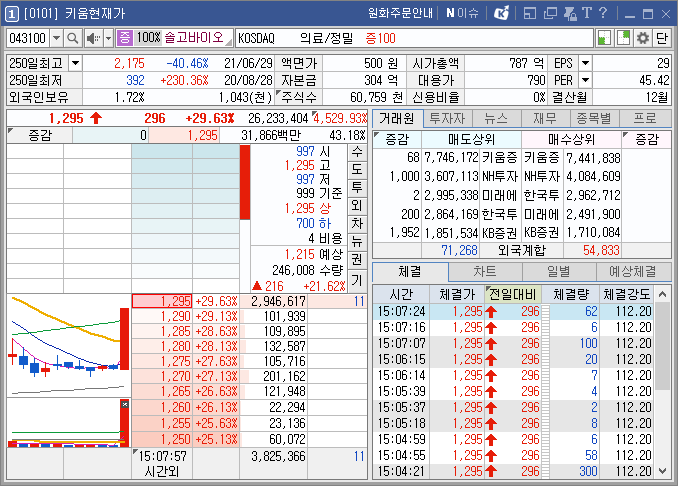Select the 1,295 ask price row
Viewport: 678px width, 486px height.
(249, 301)
